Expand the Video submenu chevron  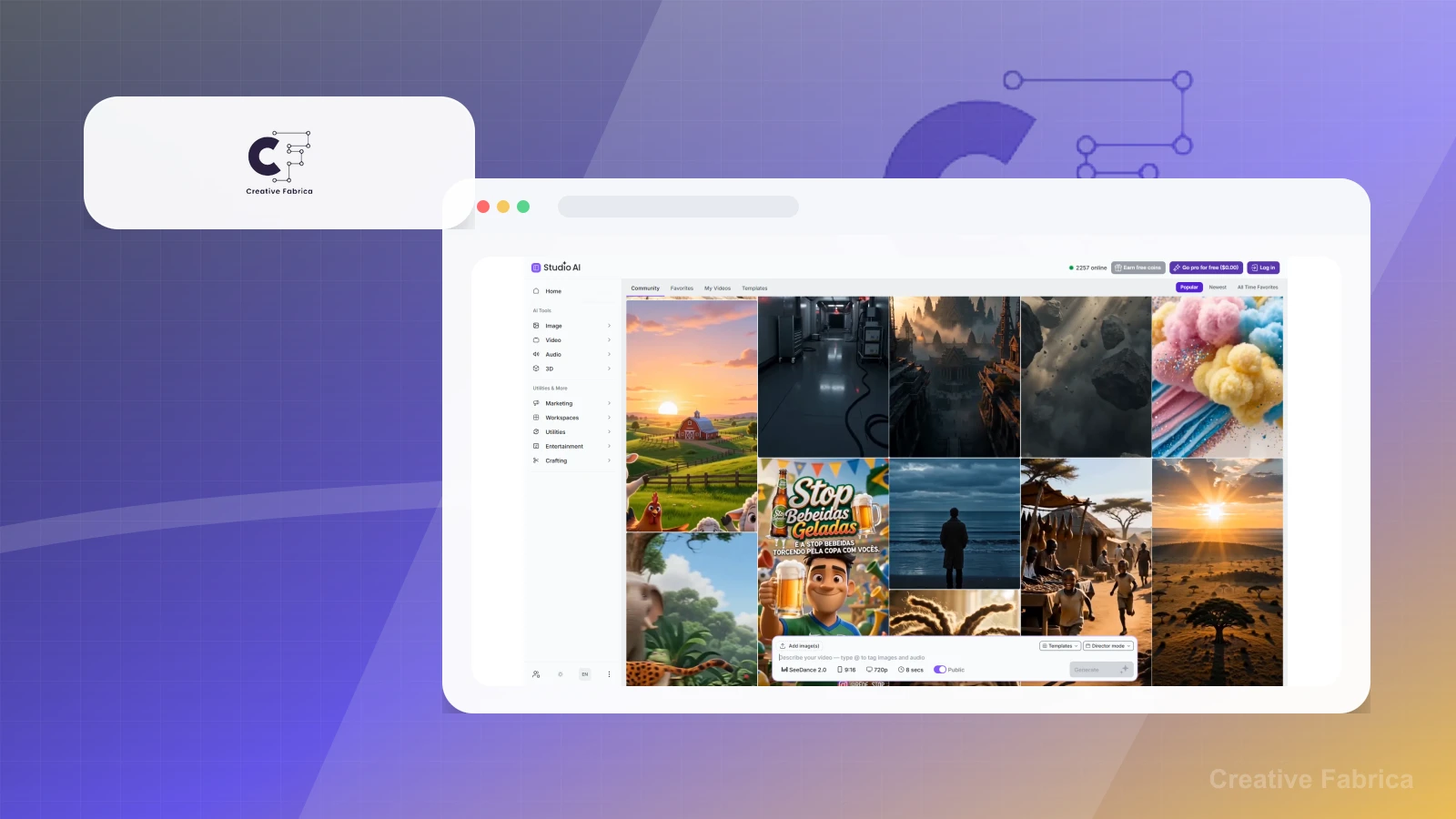(610, 340)
